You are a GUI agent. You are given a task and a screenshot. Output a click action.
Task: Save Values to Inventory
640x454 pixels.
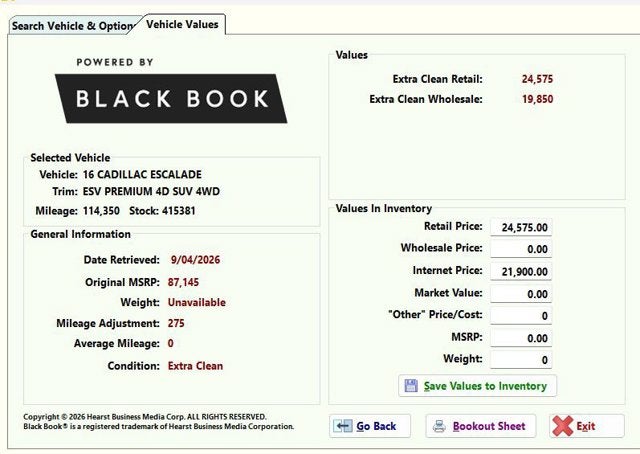477,386
